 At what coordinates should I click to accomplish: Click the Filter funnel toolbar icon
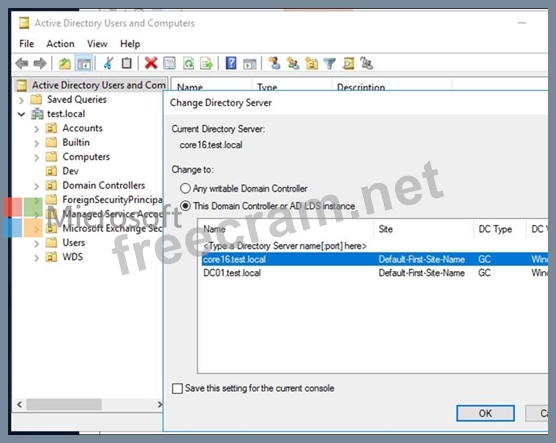[330, 63]
